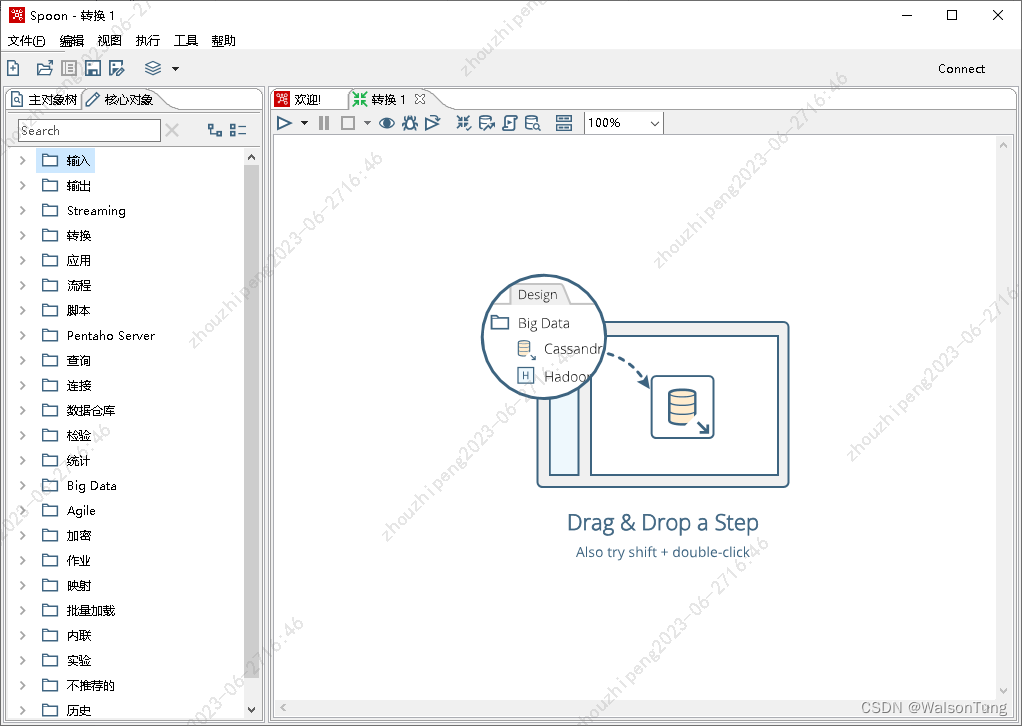Viewport: 1022px width, 726px height.
Task: Open the 文件(F) menu
Action: point(27,40)
